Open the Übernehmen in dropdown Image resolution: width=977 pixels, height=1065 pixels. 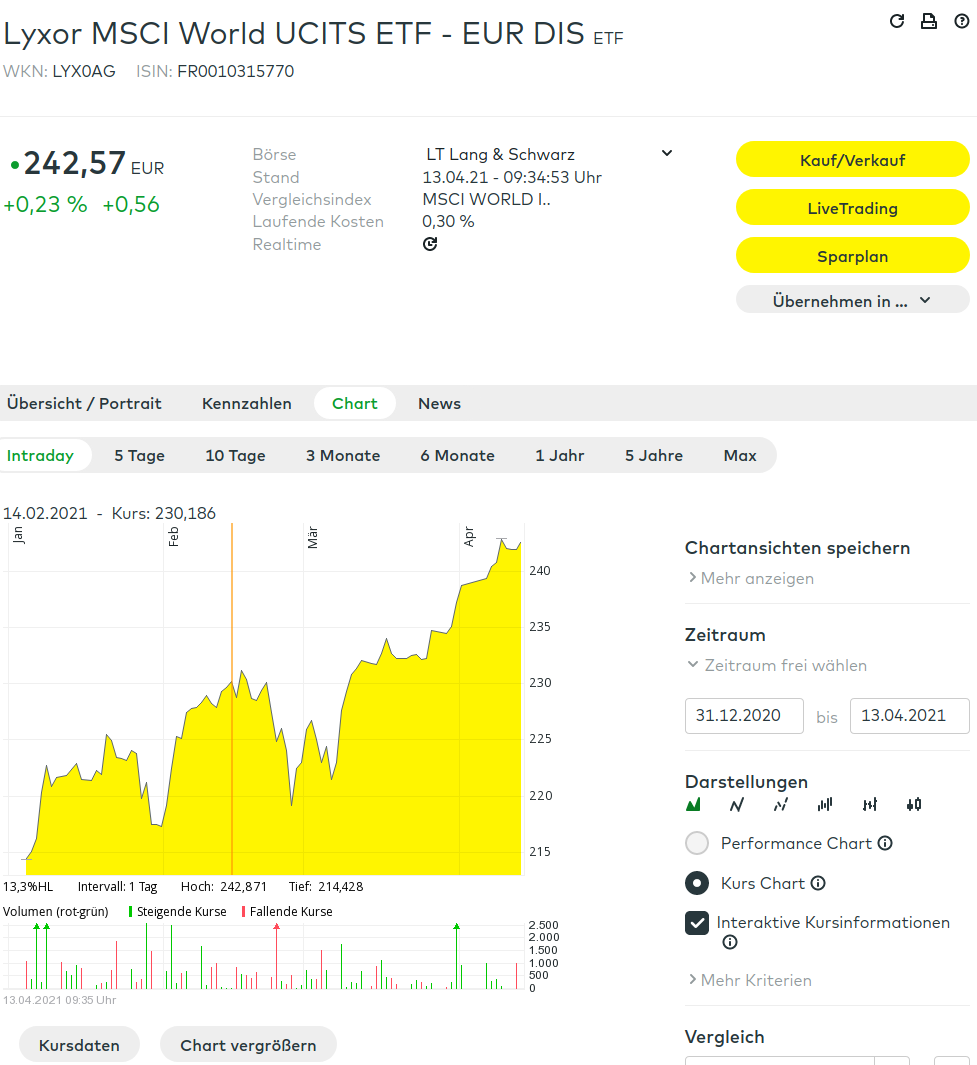[852, 300]
